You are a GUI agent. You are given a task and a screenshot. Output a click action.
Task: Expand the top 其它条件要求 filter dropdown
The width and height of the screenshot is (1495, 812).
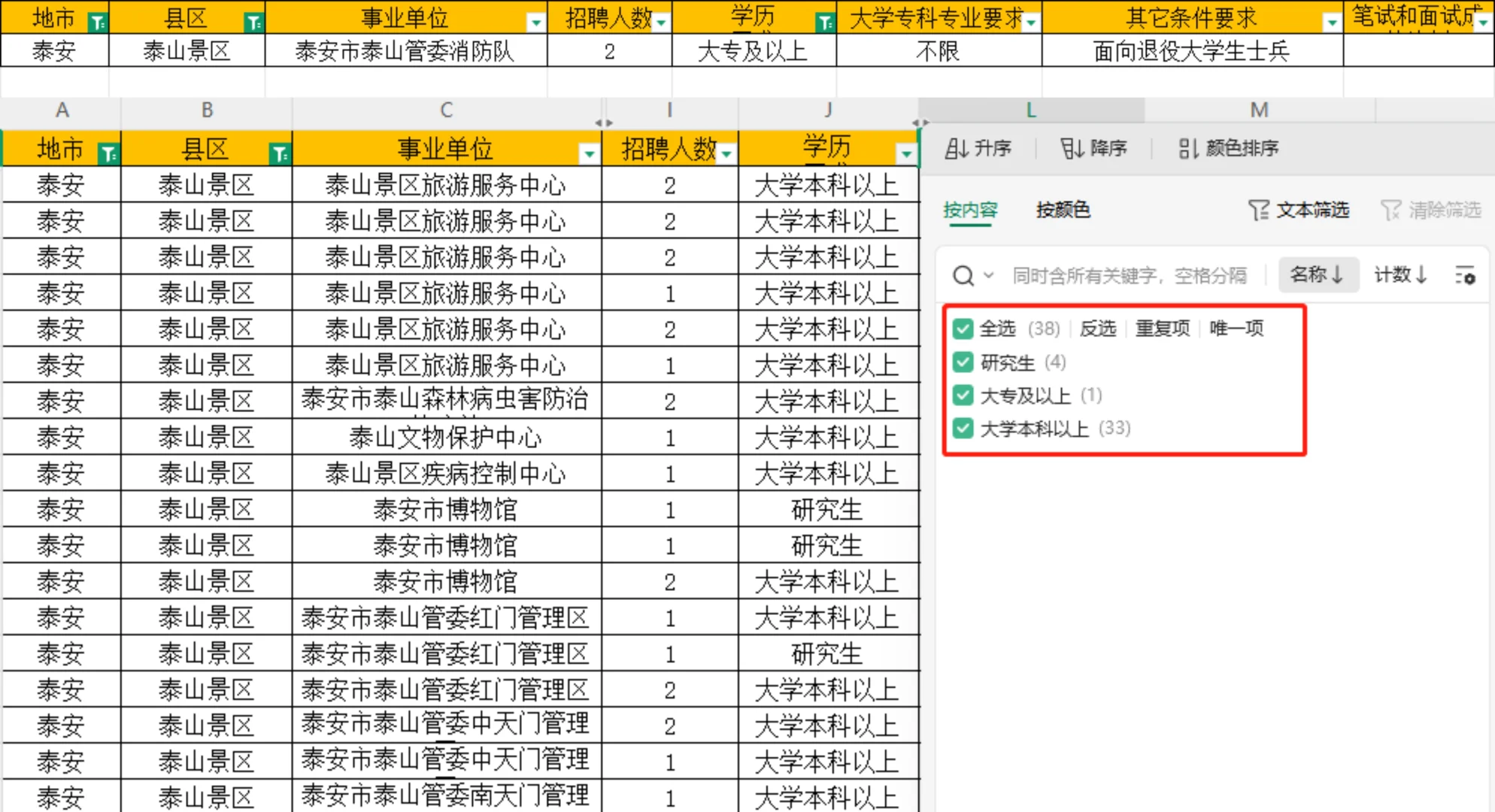(1332, 23)
